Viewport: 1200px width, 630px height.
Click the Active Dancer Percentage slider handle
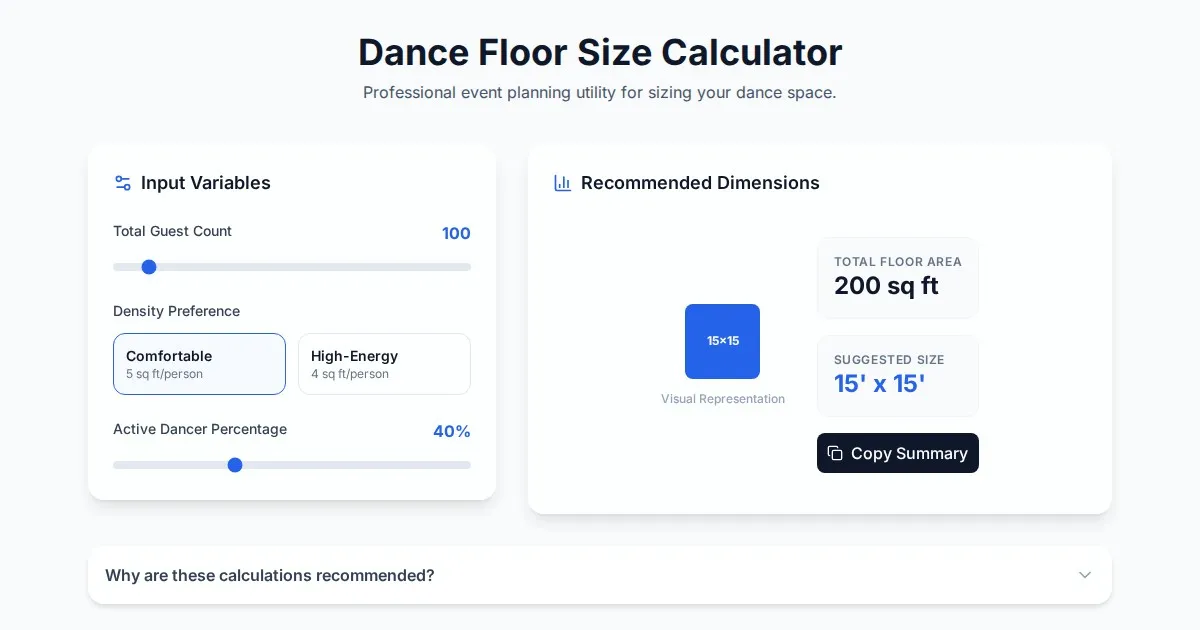pos(235,465)
